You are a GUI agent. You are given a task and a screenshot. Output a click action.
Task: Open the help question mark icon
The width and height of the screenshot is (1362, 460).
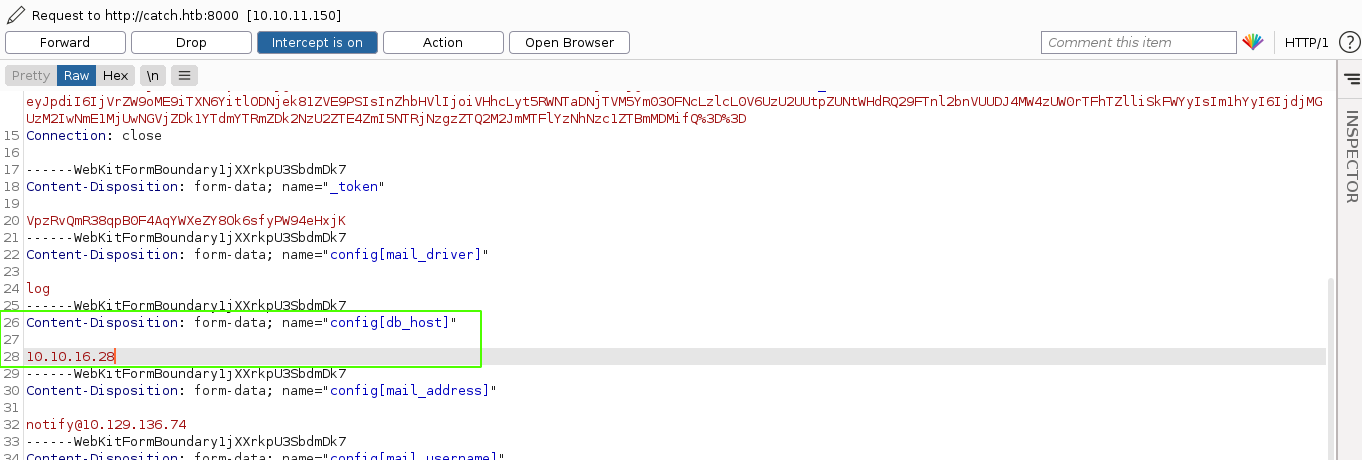1347,42
